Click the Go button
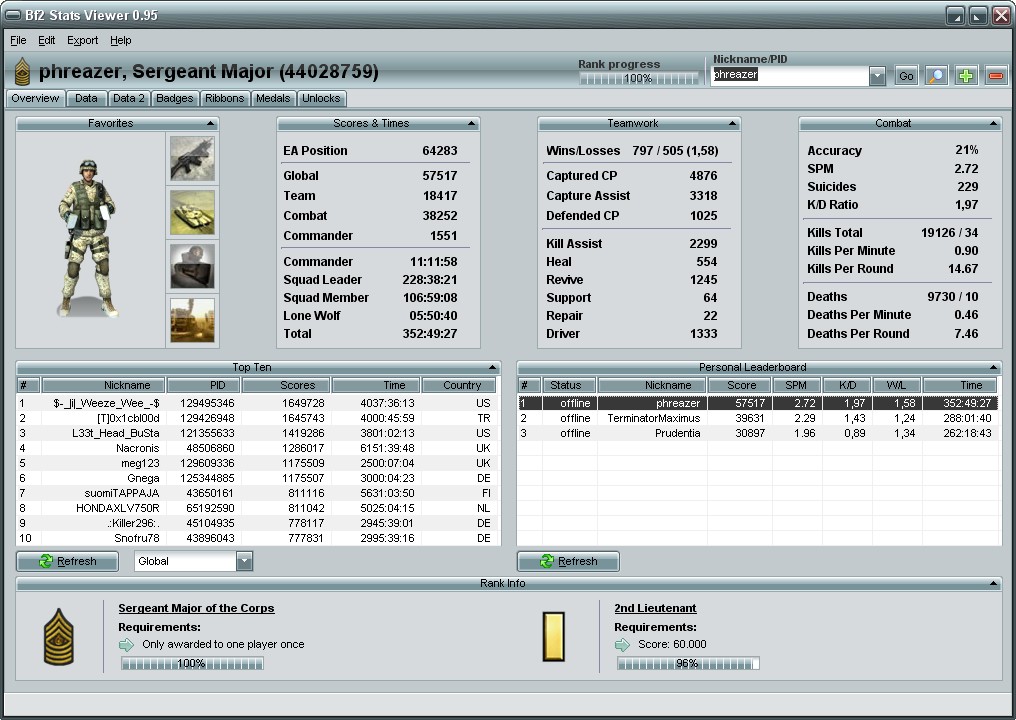The image size is (1016, 720). click(x=906, y=76)
